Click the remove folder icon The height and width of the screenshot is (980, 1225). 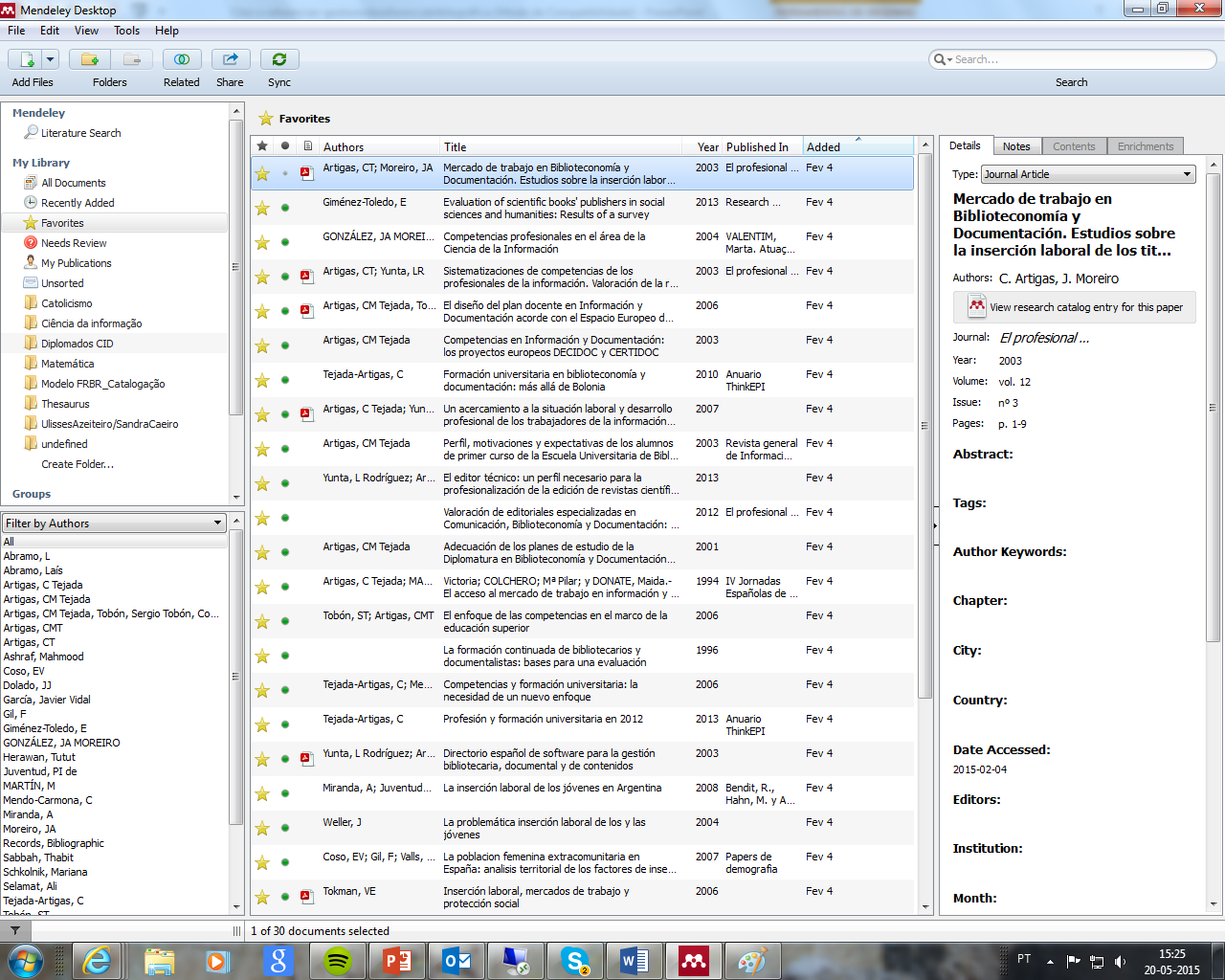(132, 59)
